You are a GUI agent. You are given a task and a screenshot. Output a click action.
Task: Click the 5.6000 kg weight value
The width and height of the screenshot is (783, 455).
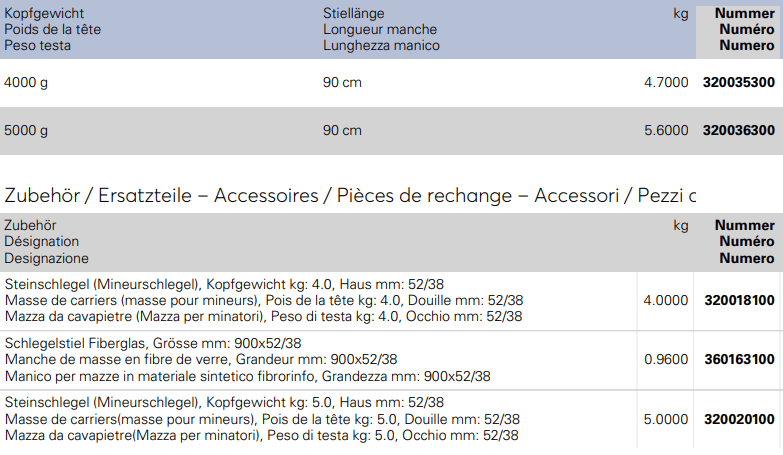click(666, 130)
